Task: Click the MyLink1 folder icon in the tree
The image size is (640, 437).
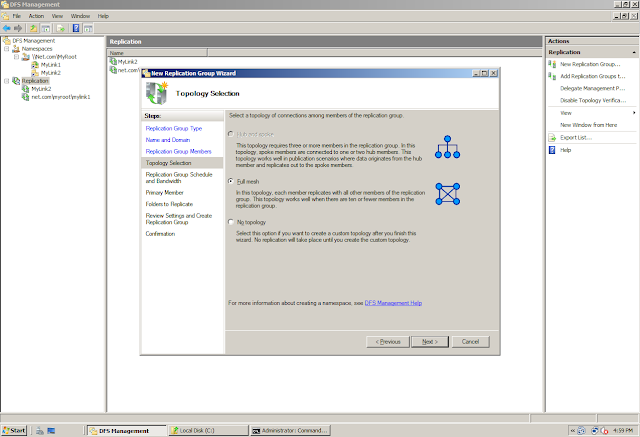Action: pos(35,65)
